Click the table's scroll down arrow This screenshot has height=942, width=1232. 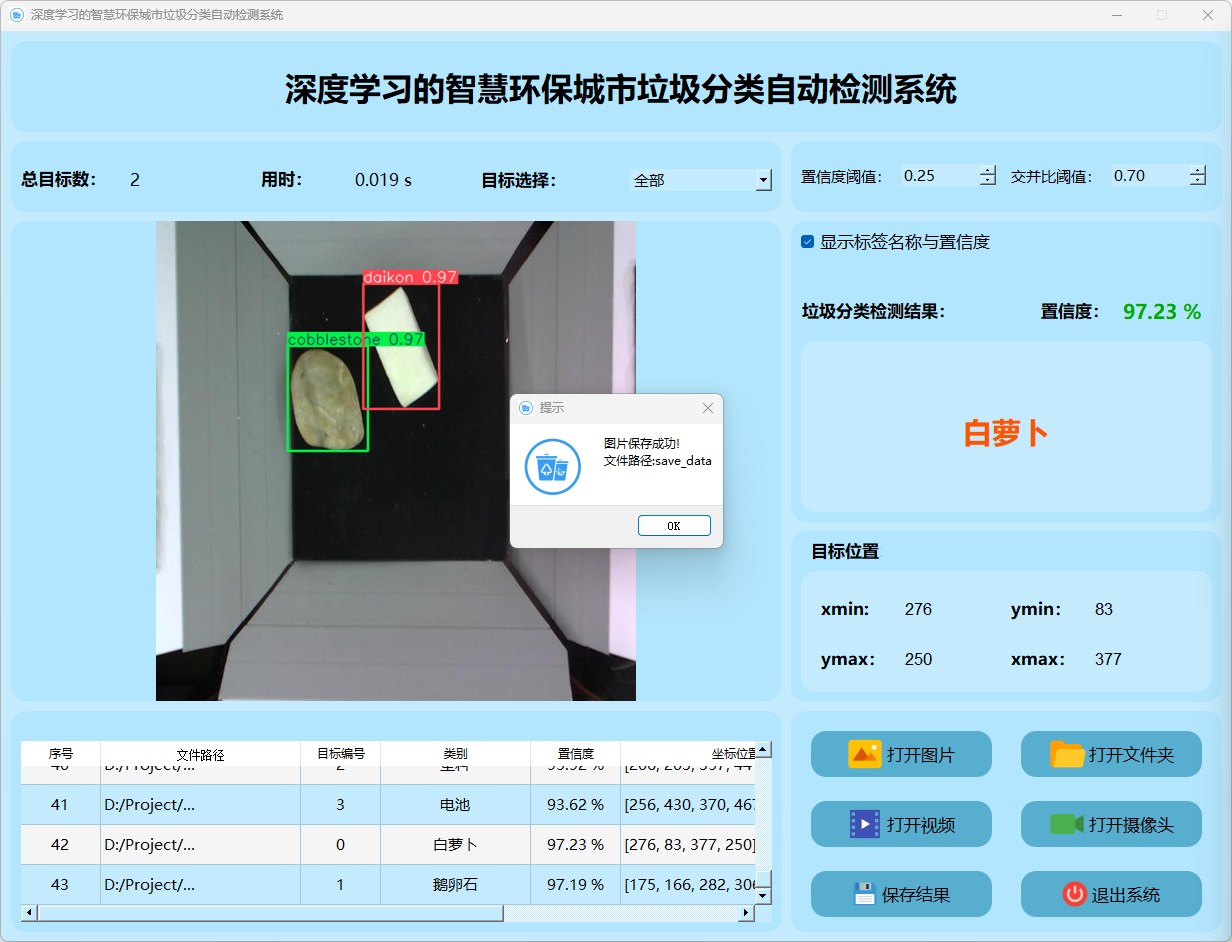click(x=763, y=896)
